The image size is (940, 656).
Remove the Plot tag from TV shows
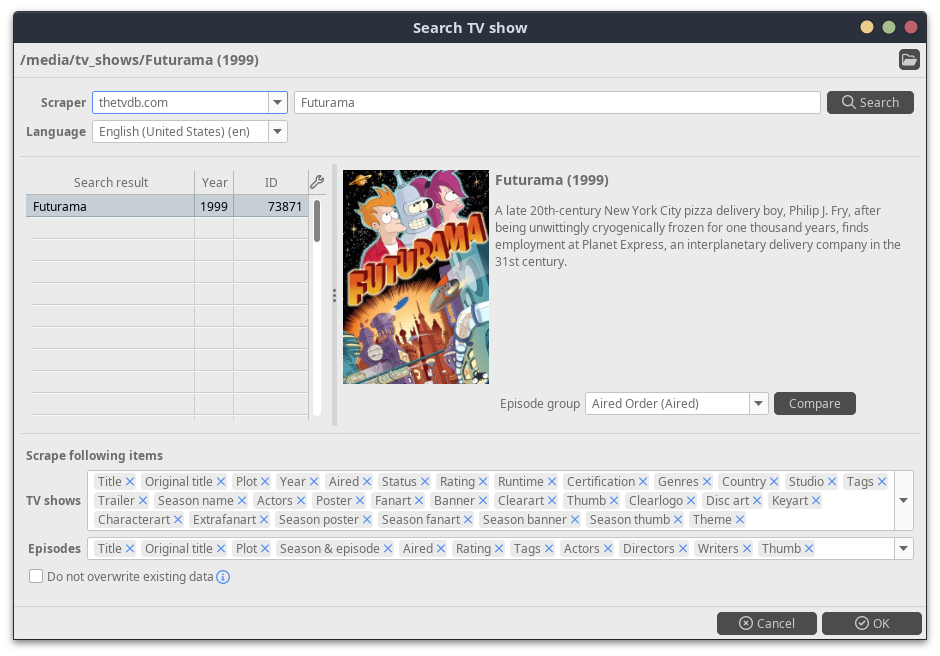pos(267,482)
